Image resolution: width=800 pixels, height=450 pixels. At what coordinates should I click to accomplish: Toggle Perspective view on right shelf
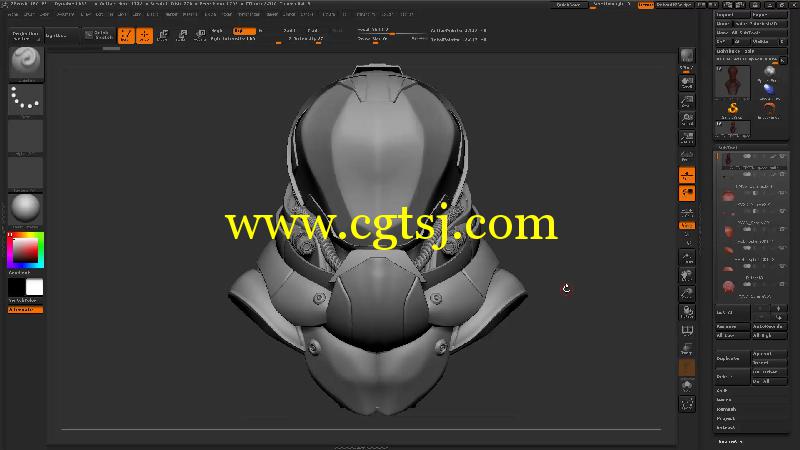point(687,156)
